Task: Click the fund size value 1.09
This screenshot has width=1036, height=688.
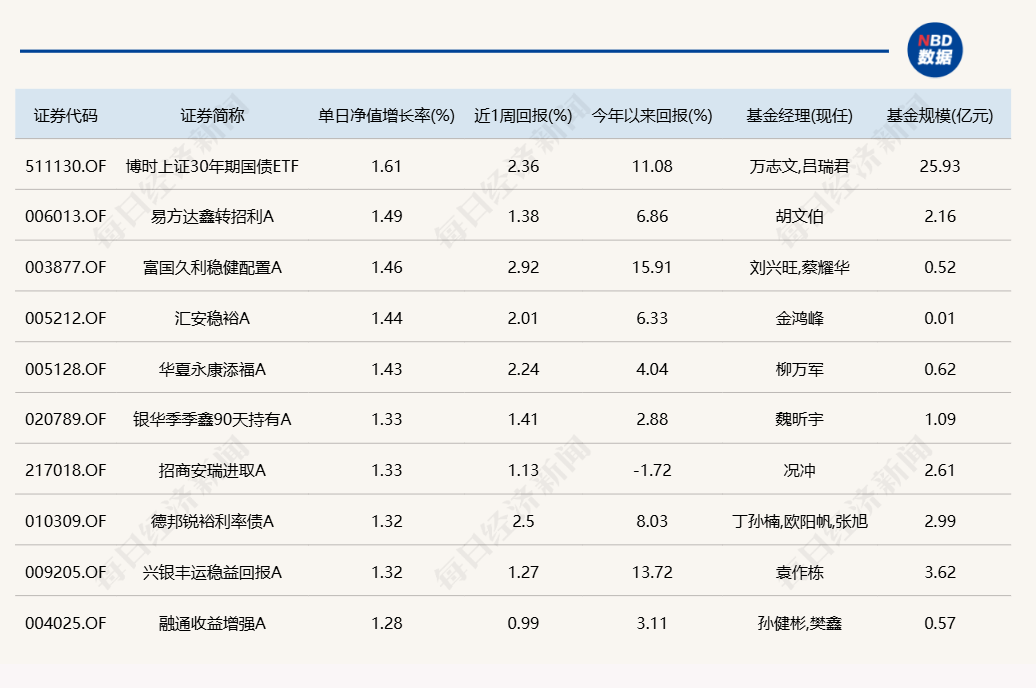Action: coord(940,419)
